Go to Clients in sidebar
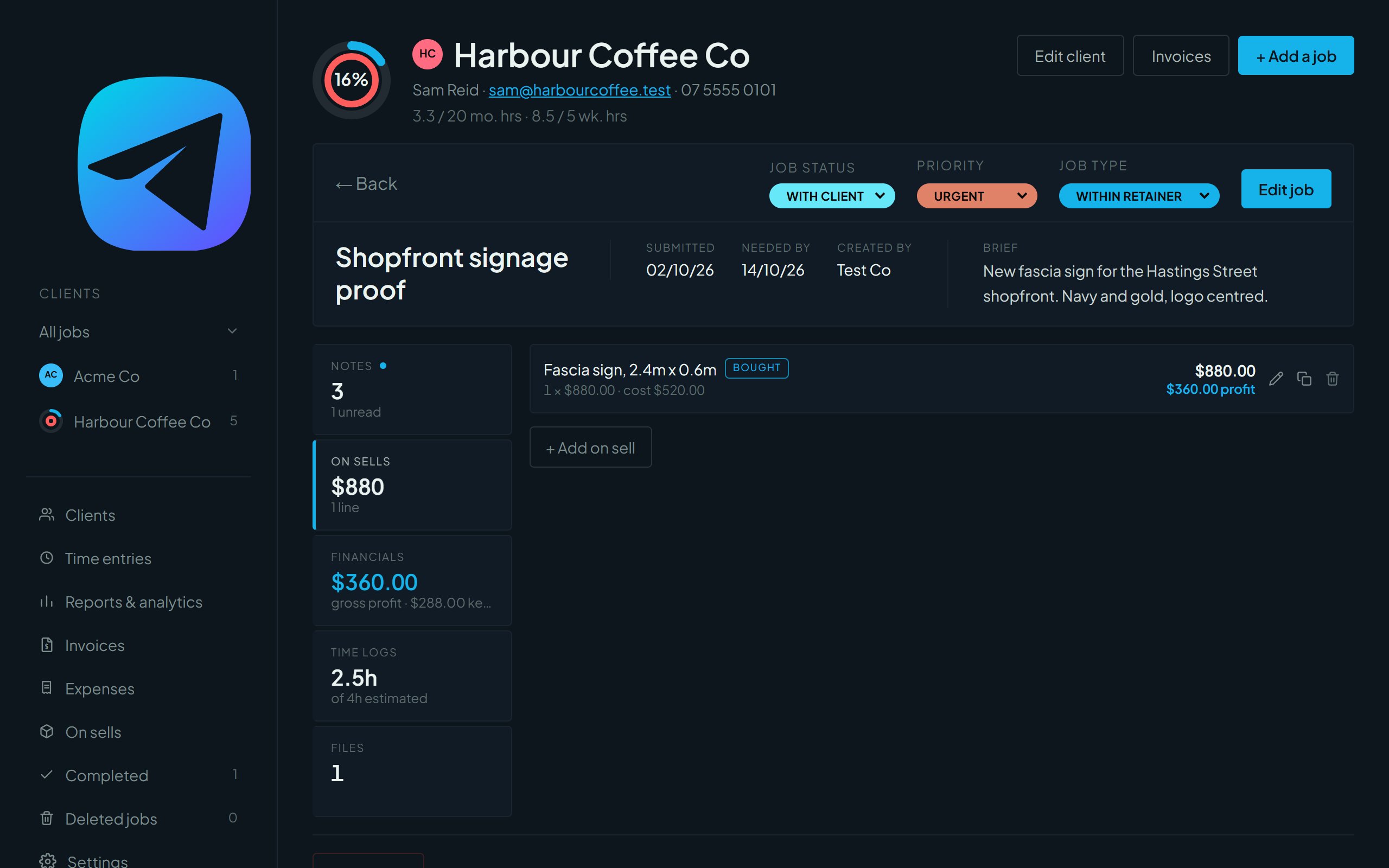 click(x=138, y=515)
